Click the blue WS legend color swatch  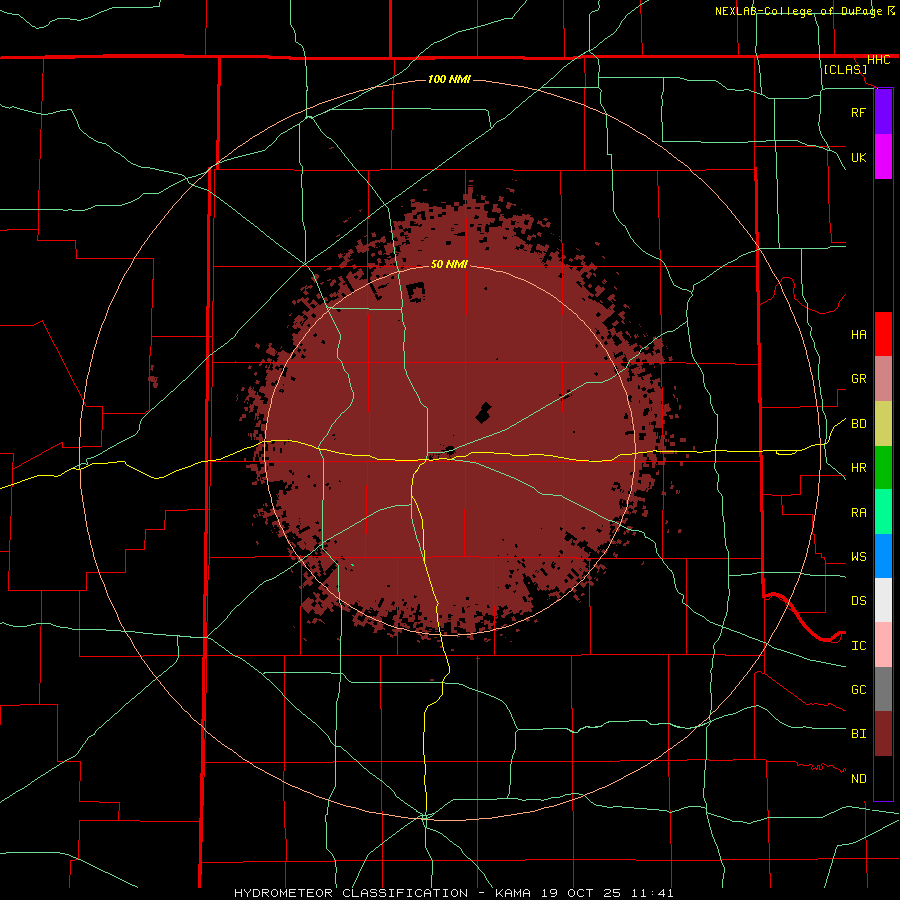pyautogui.click(x=883, y=556)
